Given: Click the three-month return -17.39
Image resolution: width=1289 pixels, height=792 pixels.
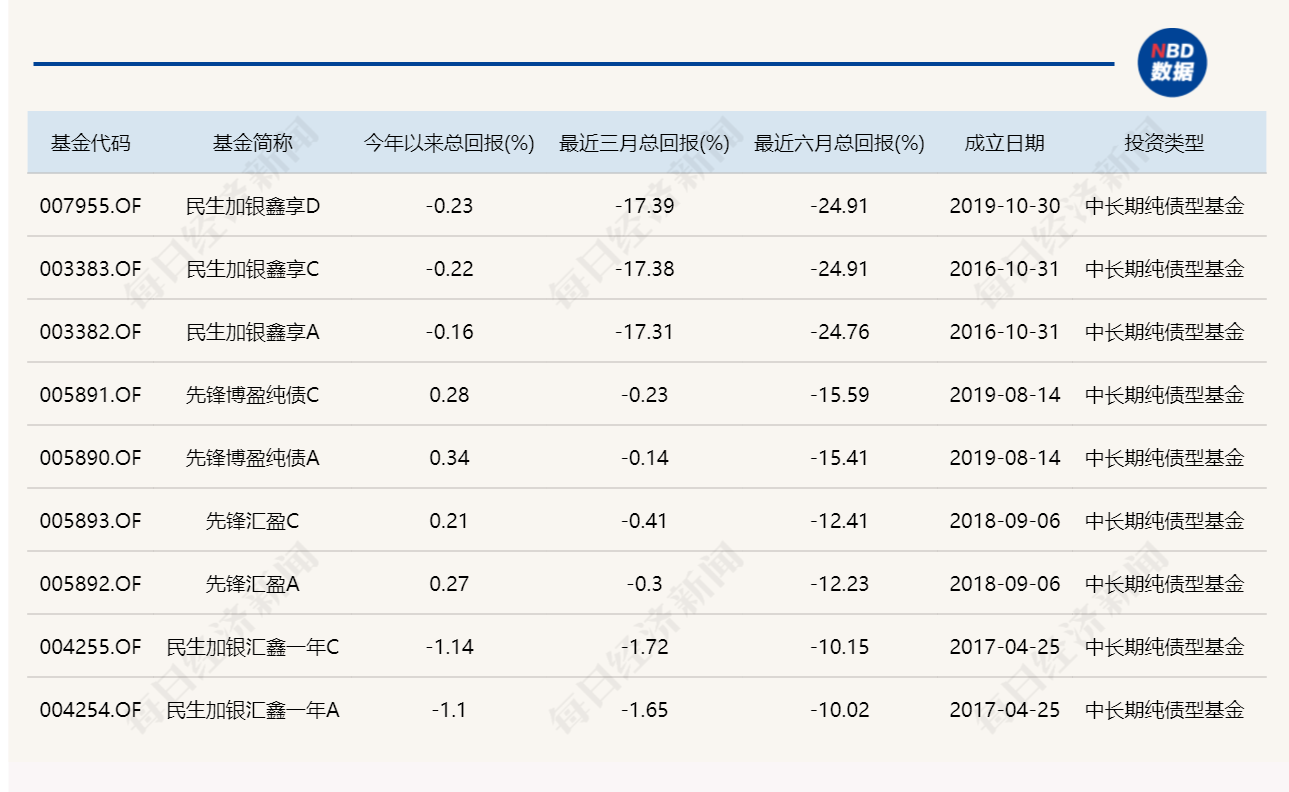Looking at the screenshot, I should point(644,206).
